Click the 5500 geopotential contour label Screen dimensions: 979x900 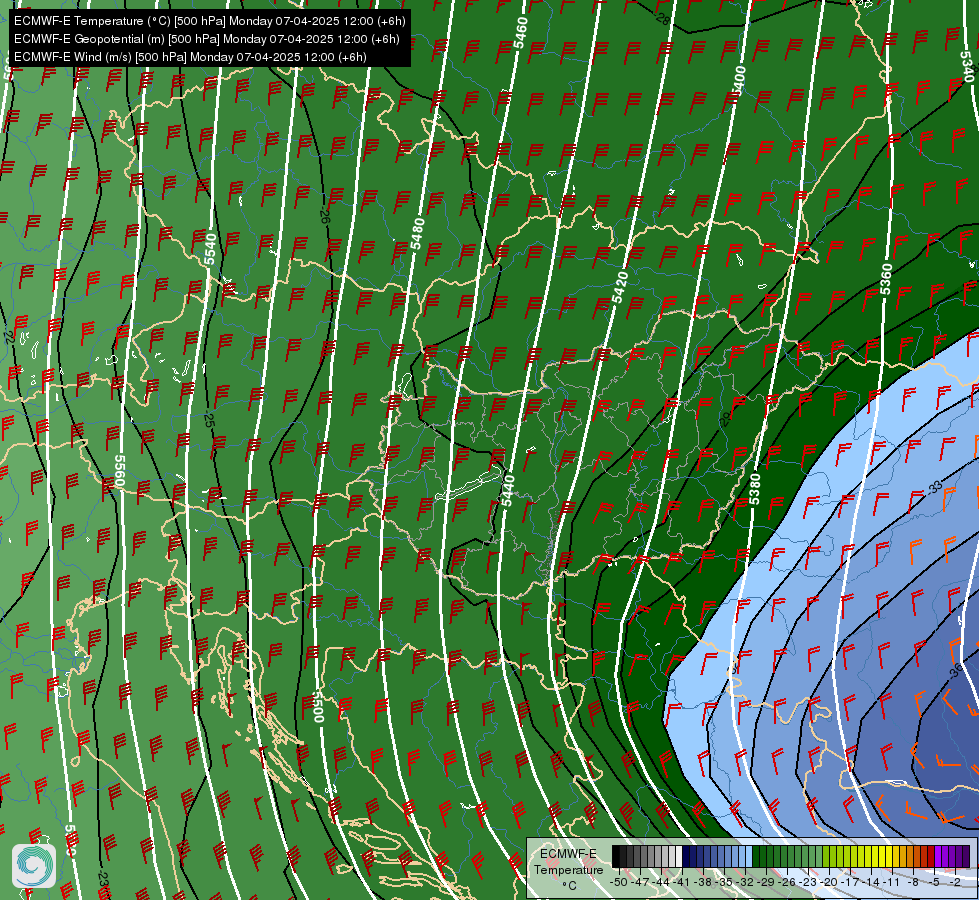318,706
